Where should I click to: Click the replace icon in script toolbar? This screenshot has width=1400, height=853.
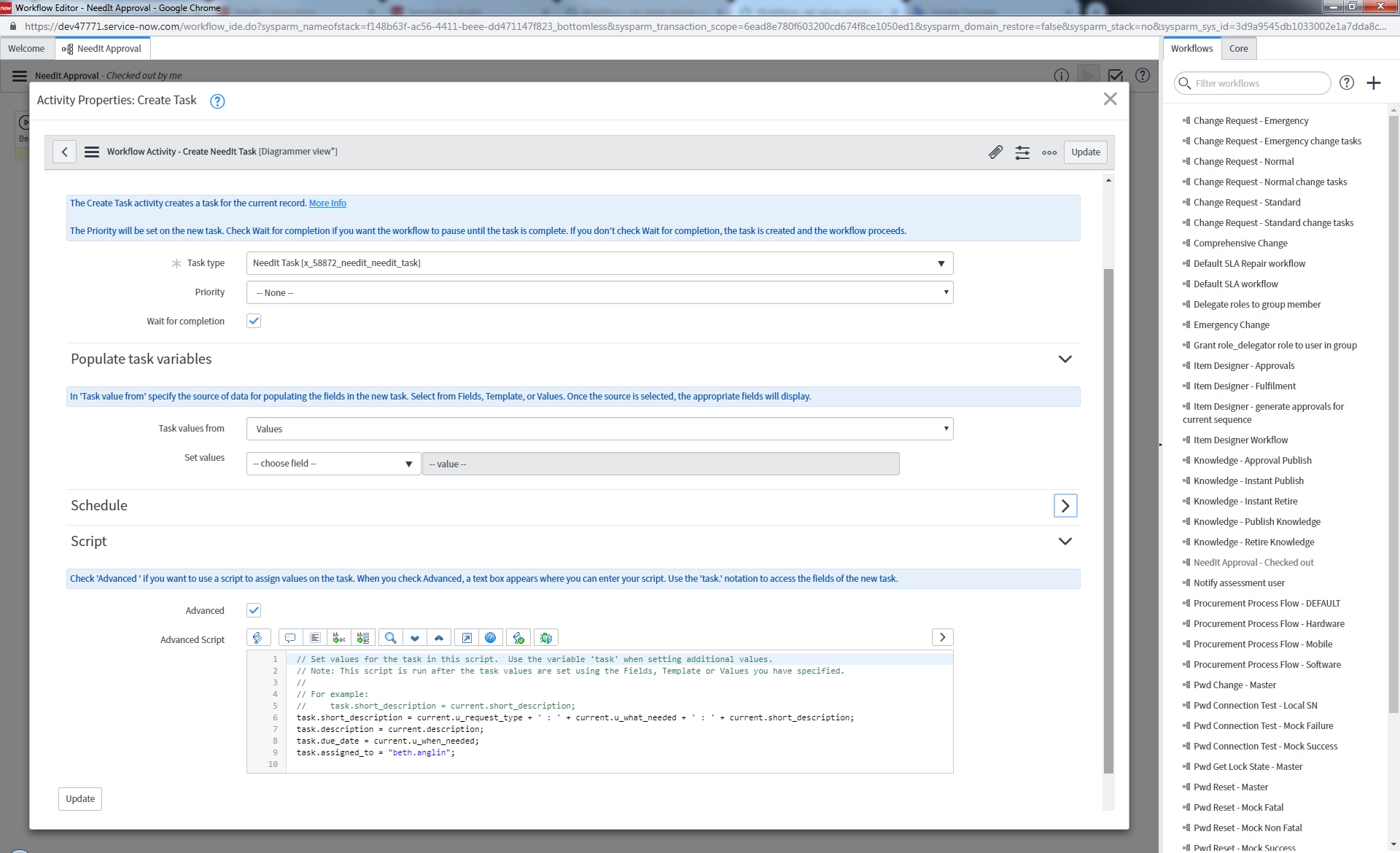(x=339, y=638)
